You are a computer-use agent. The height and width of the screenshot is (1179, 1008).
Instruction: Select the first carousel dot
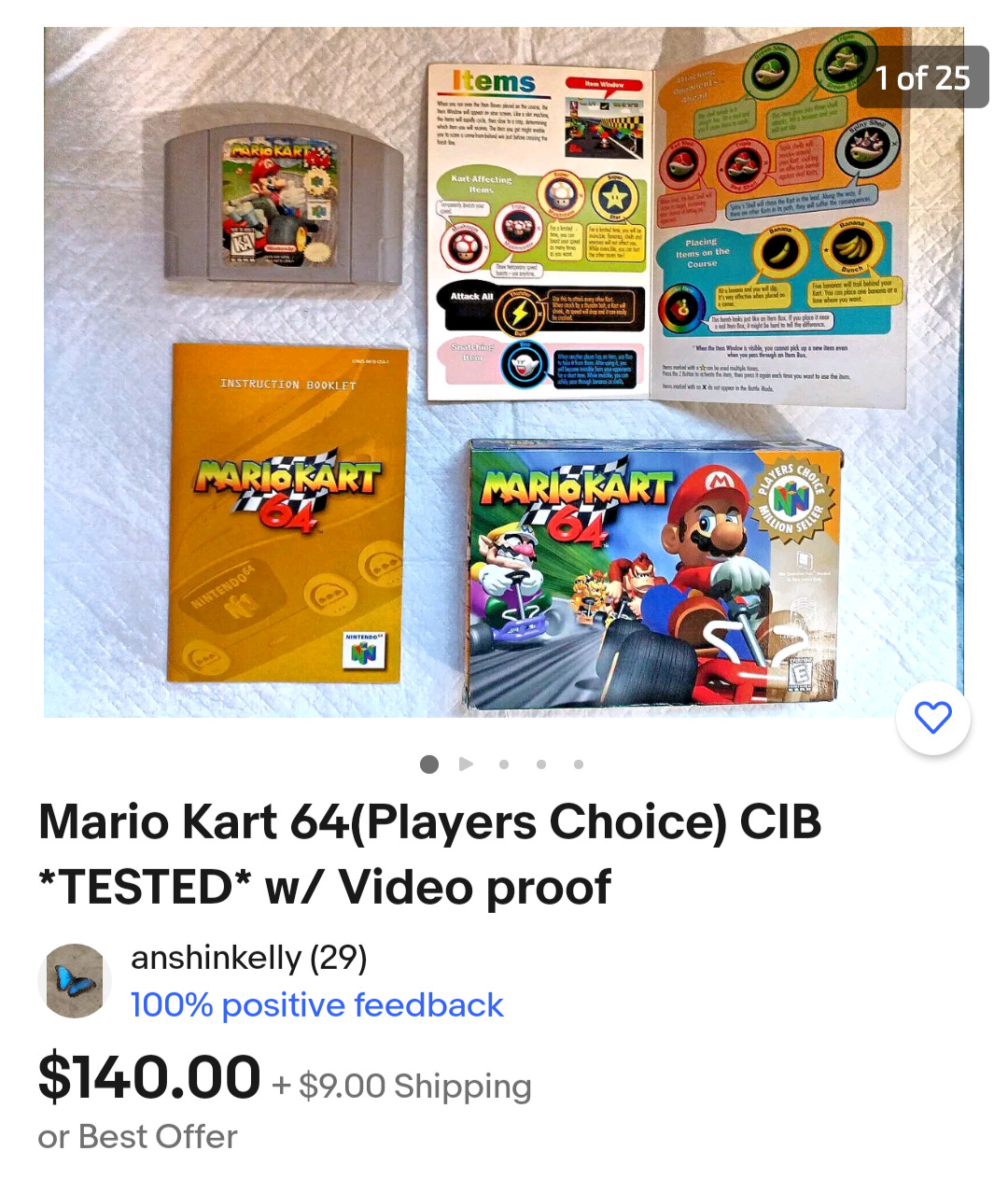(429, 765)
